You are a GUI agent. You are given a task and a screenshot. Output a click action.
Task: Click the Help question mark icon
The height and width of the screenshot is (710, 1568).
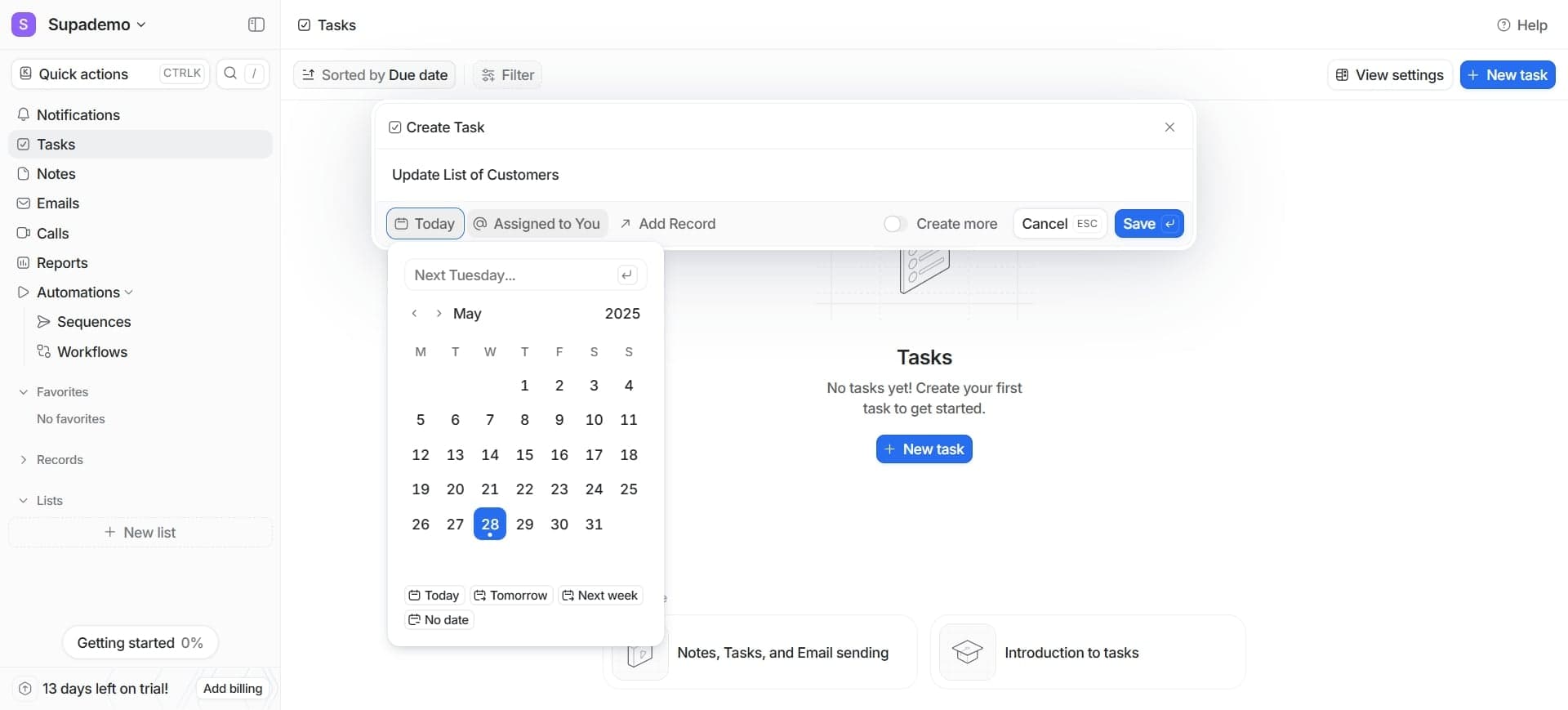pyautogui.click(x=1503, y=25)
